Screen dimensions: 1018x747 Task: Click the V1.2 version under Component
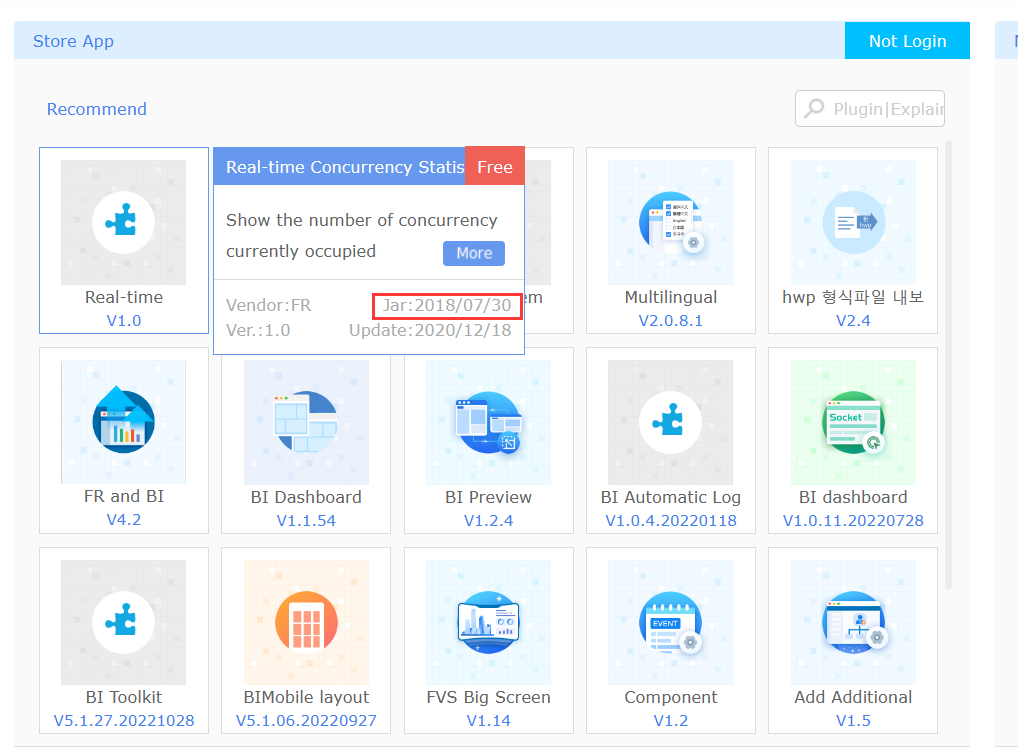pyautogui.click(x=671, y=720)
